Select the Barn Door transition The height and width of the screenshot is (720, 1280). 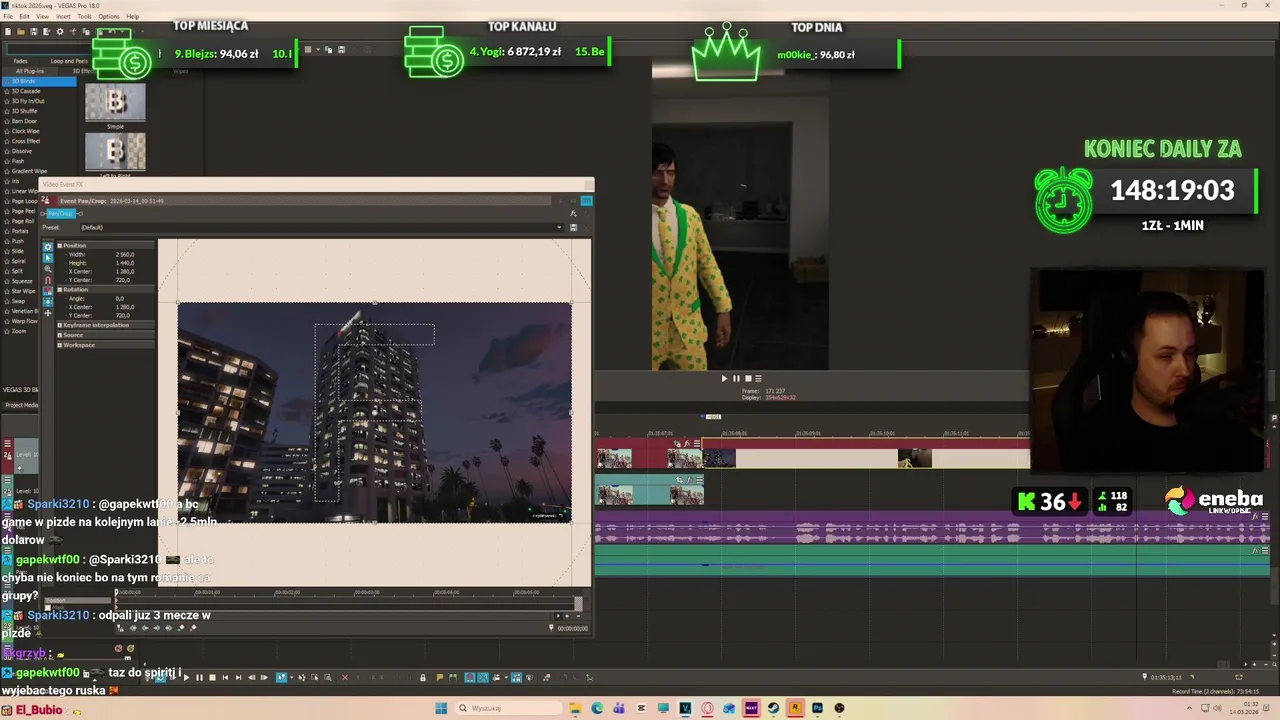[x=25, y=121]
